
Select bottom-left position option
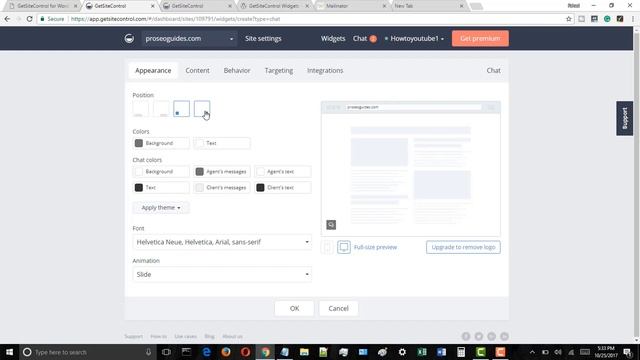(181, 109)
